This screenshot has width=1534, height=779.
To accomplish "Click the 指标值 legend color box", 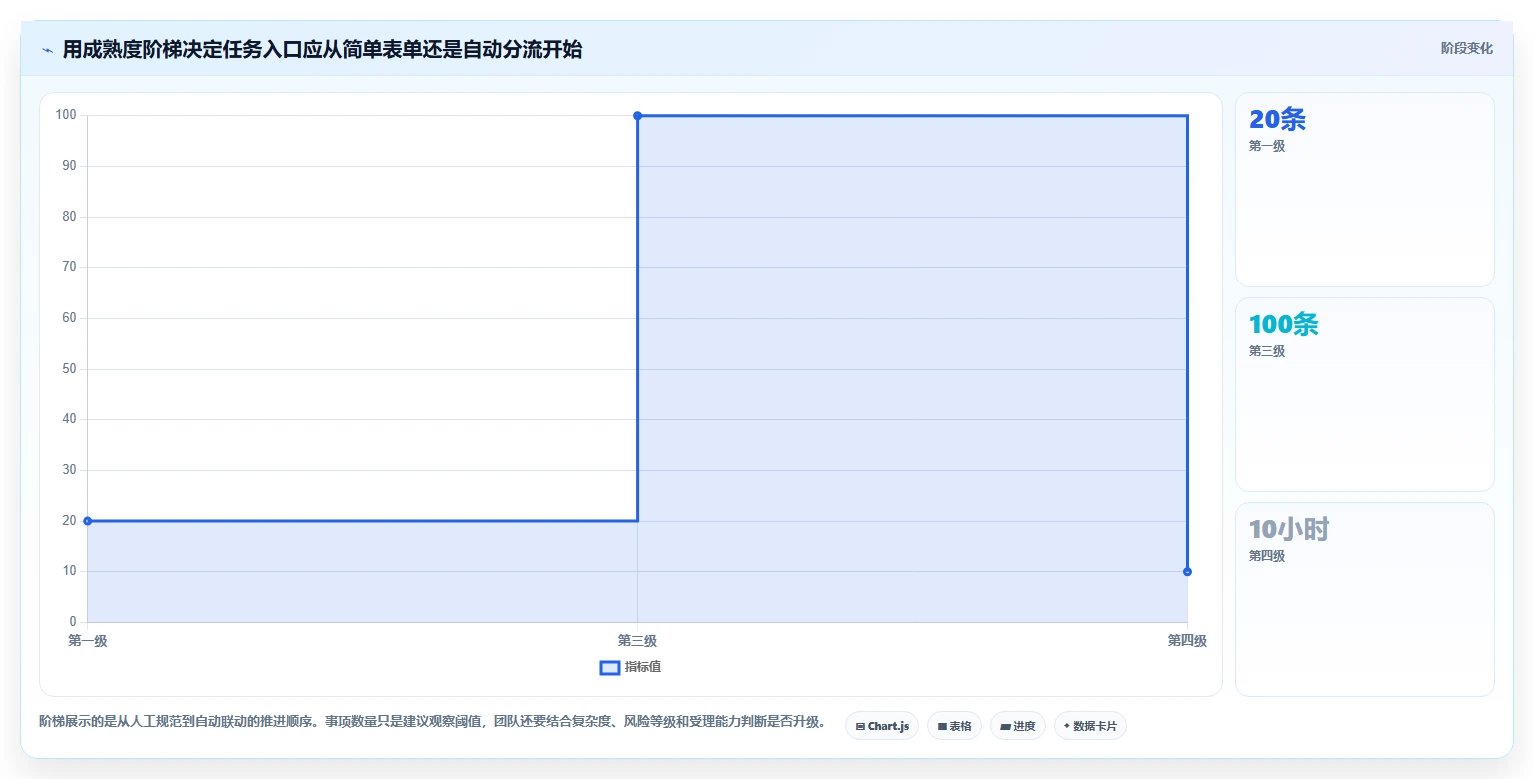I will tap(609, 667).
